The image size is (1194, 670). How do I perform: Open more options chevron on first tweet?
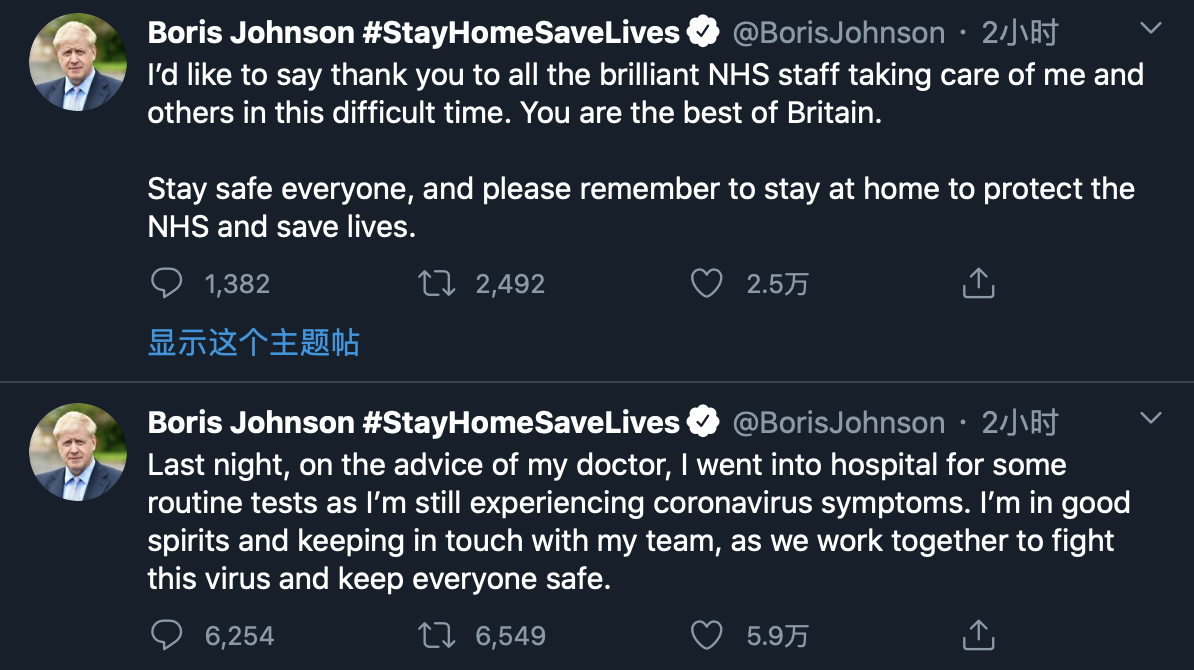pyautogui.click(x=1151, y=29)
